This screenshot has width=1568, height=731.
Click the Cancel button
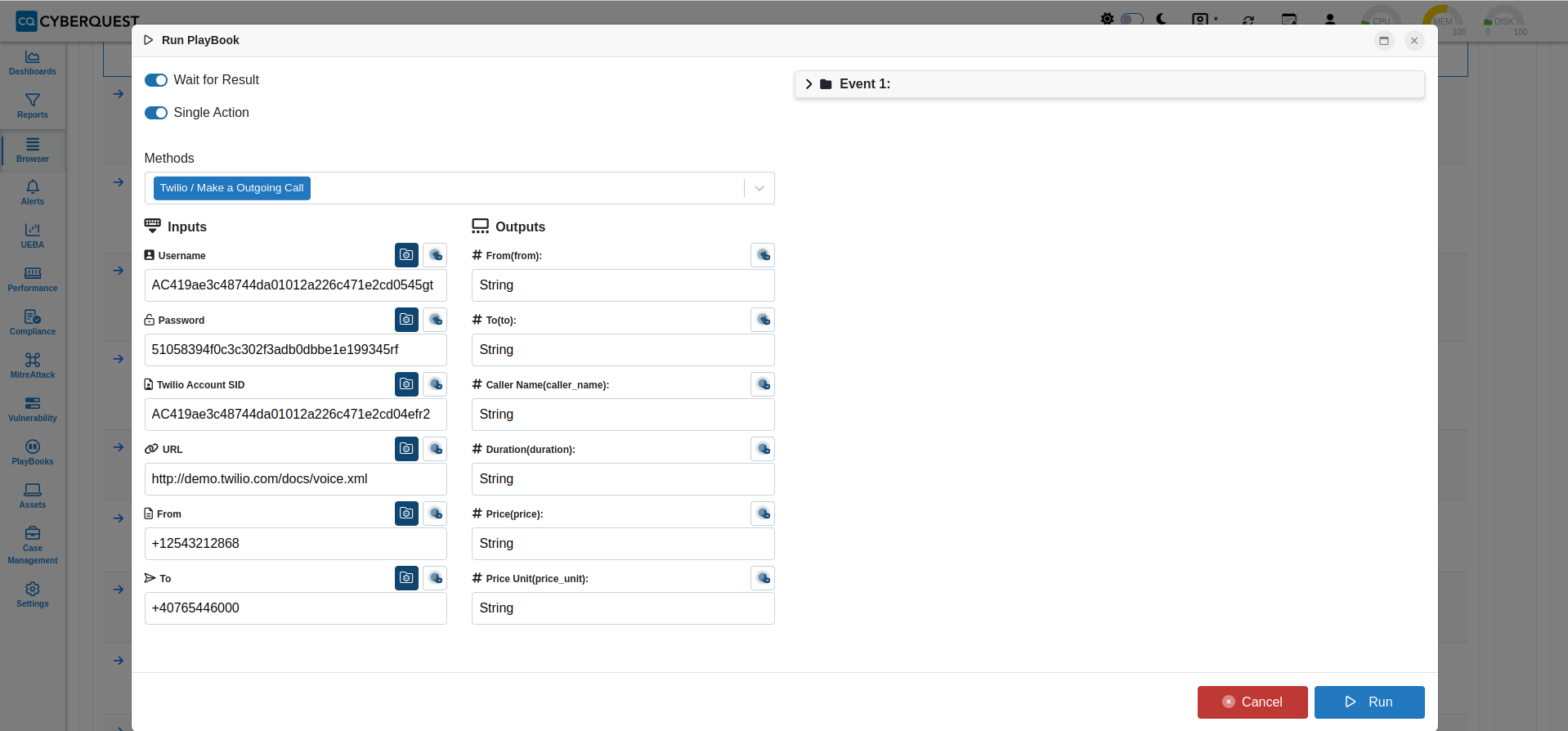pyautogui.click(x=1252, y=702)
